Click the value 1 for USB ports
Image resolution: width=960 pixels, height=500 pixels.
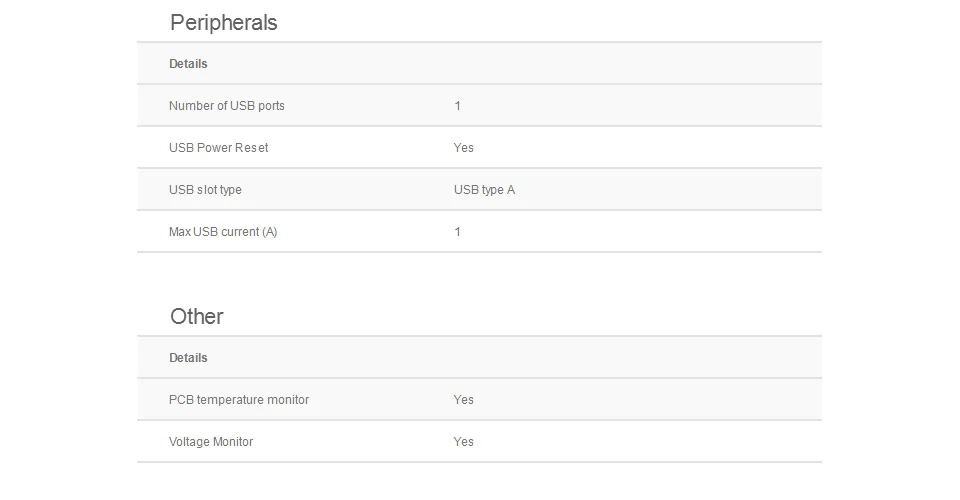(457, 106)
